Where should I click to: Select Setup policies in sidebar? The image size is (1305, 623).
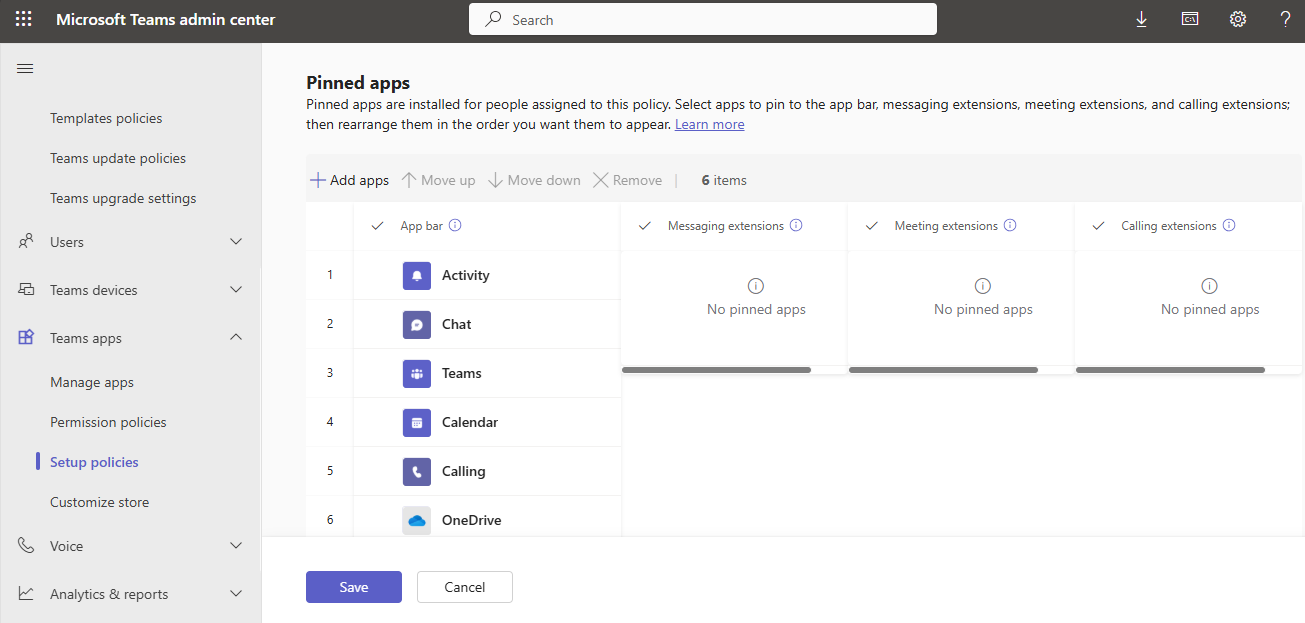[x=94, y=462]
